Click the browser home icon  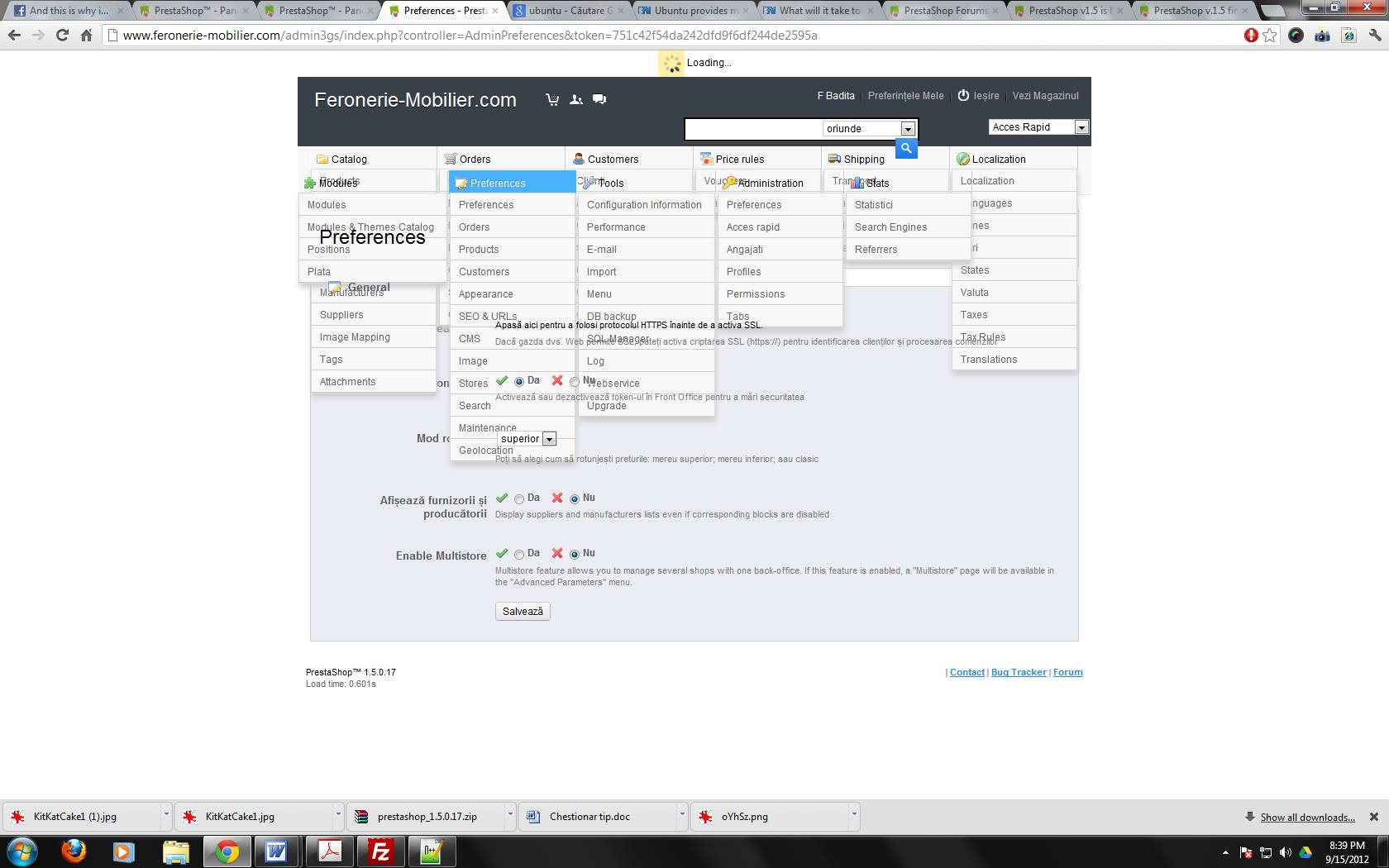pyautogui.click(x=86, y=36)
